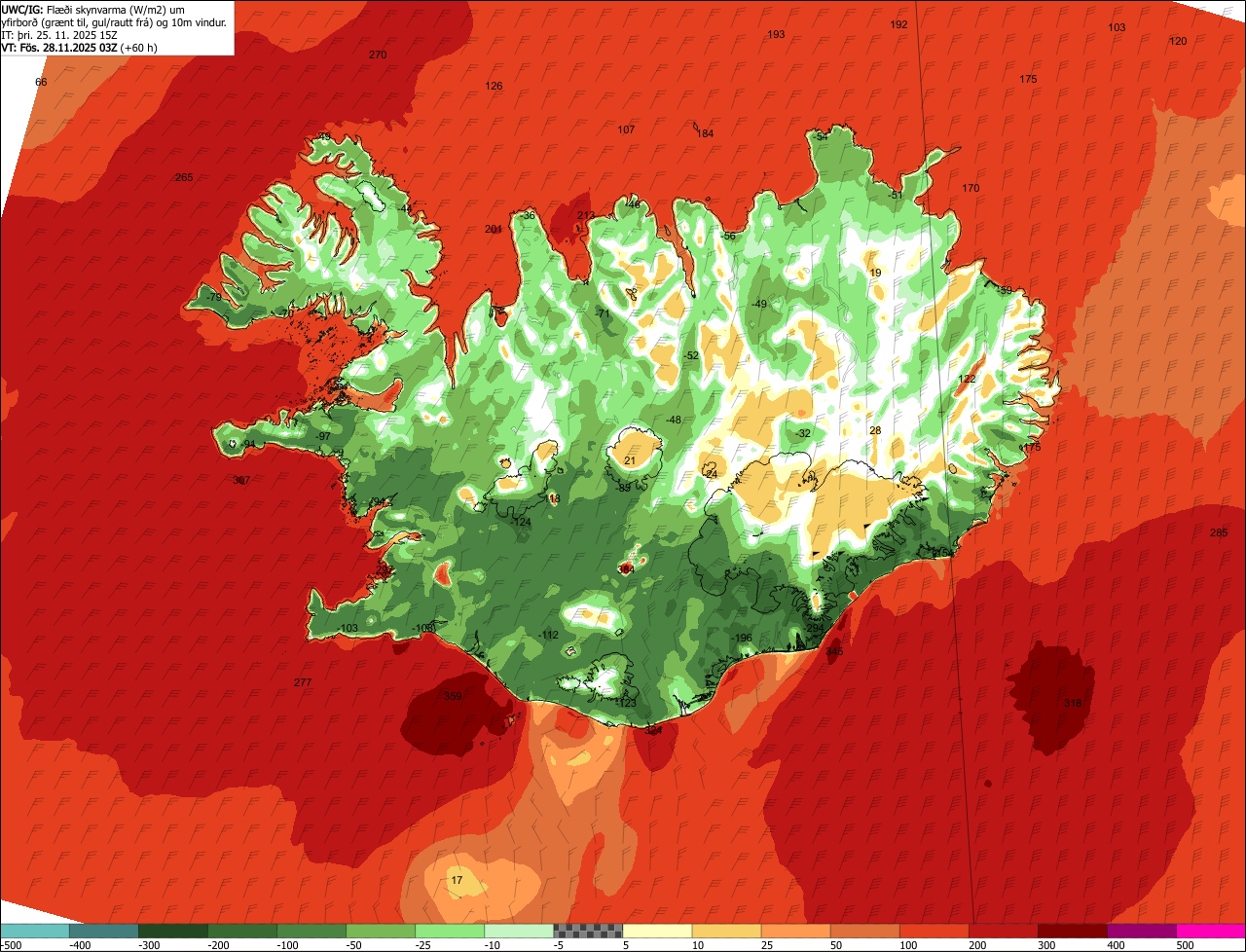
Task: Select the legend swatch between -100 and -50
Action: [311, 931]
